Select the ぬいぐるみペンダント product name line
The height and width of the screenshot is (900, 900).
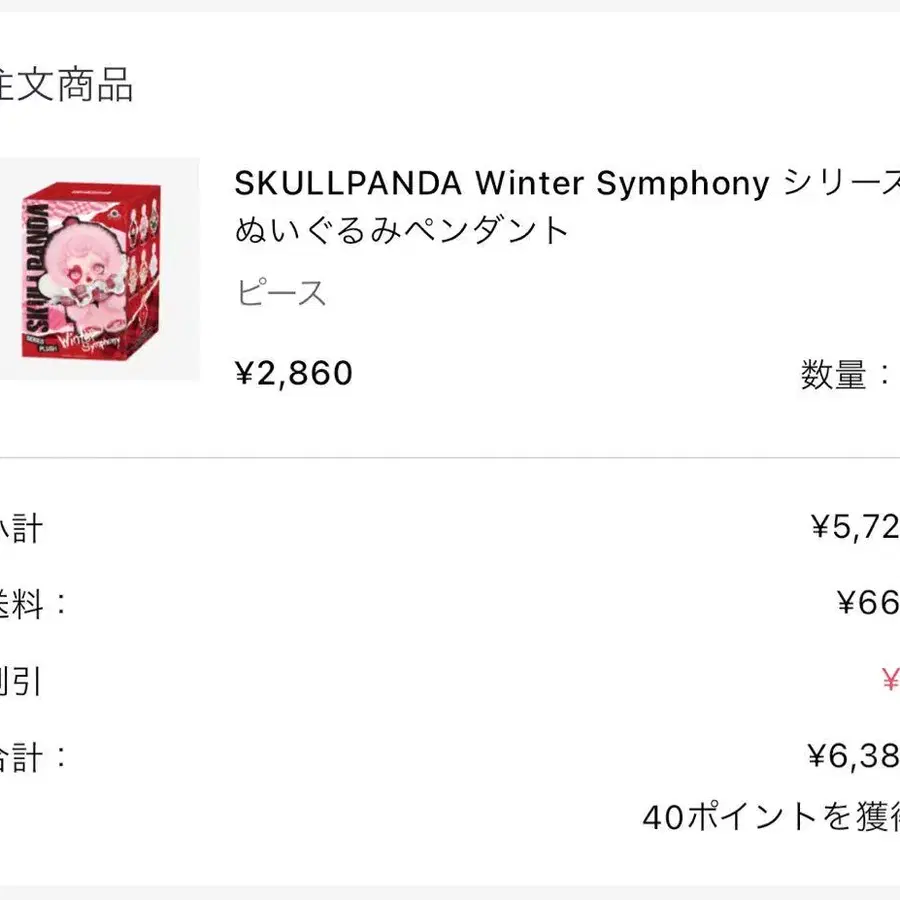(x=401, y=230)
